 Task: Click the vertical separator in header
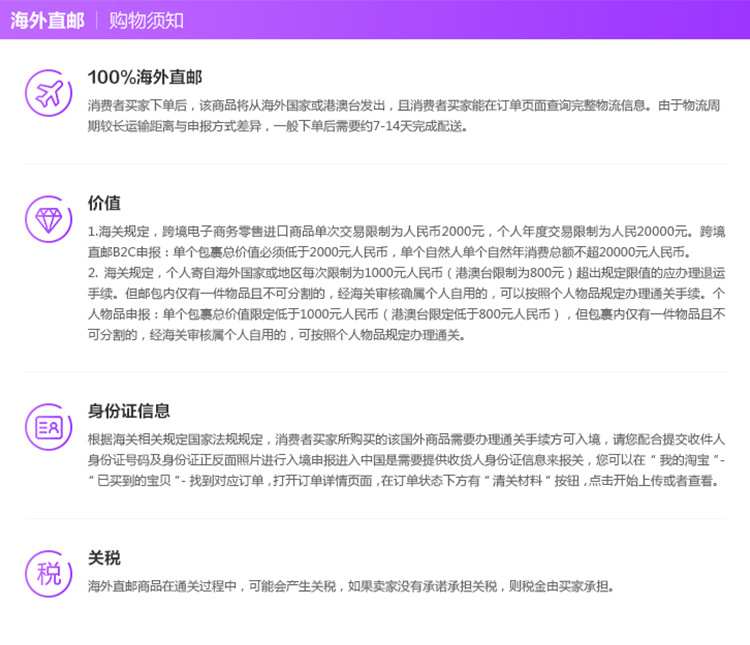[x=97, y=21]
